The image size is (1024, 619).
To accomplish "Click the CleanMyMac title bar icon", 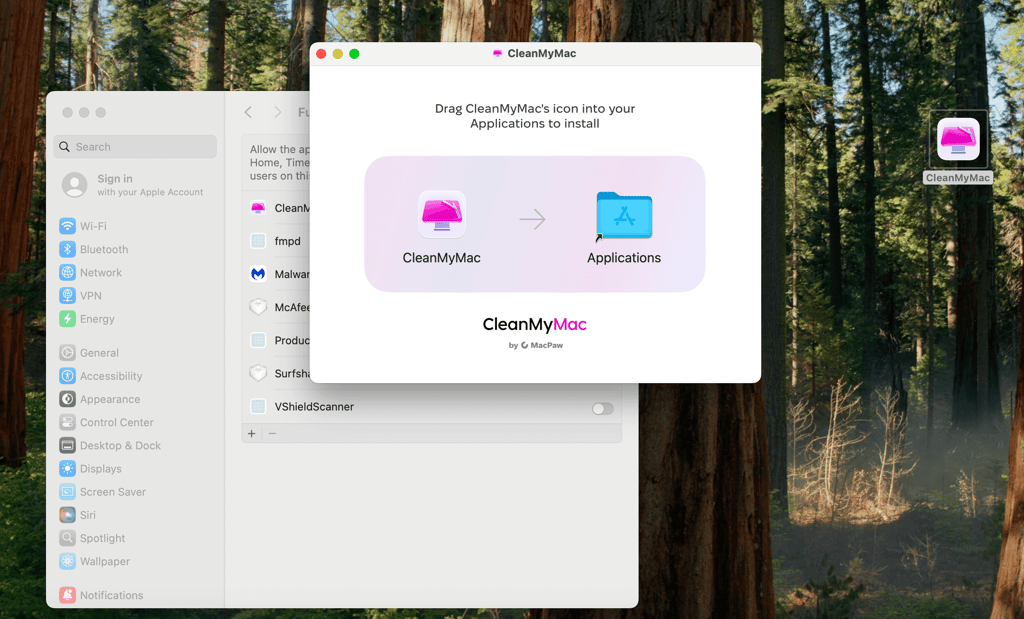I will (x=498, y=54).
